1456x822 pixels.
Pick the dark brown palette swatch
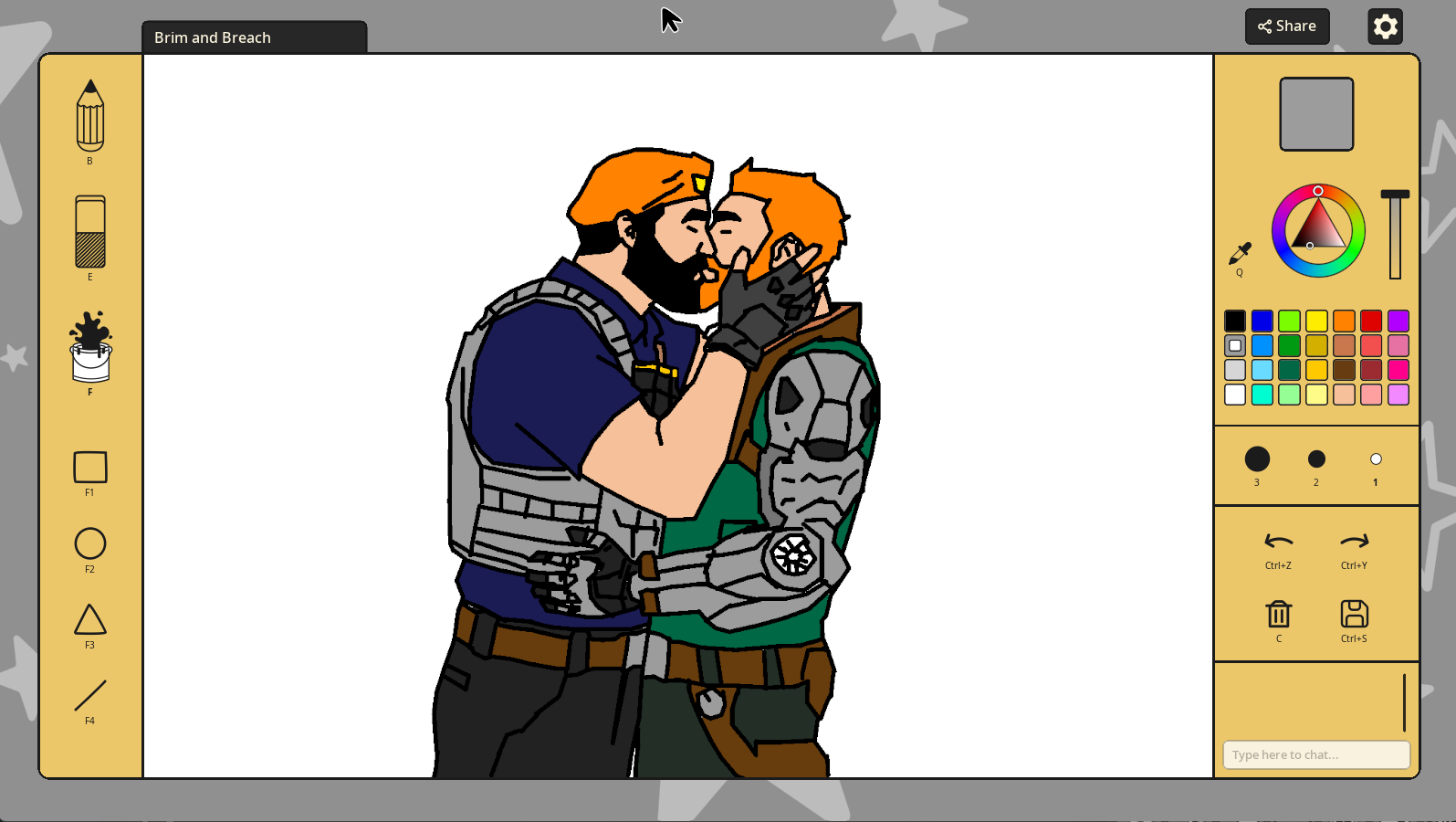tap(1344, 370)
